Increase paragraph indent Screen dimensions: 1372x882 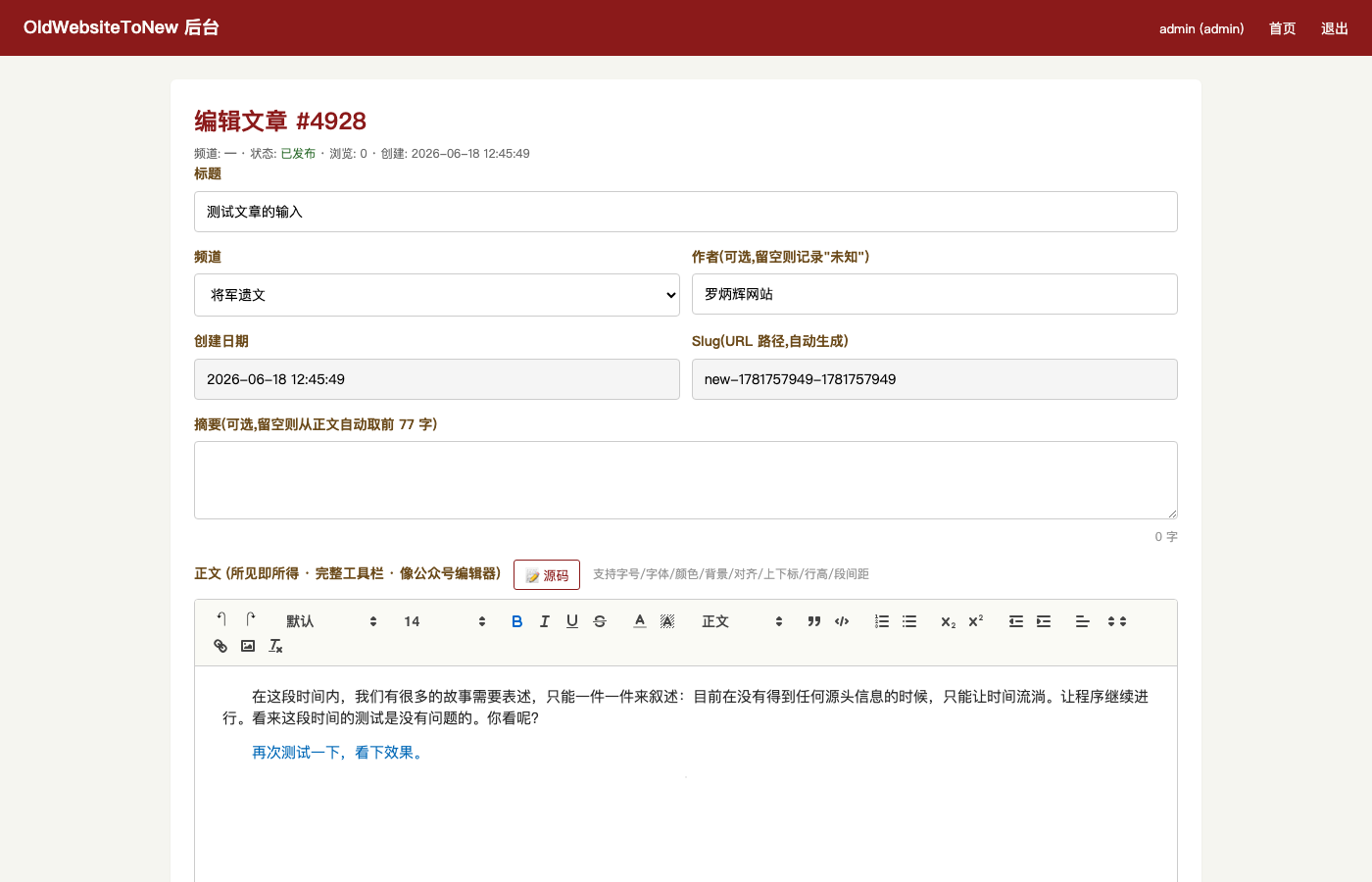[x=1044, y=621]
